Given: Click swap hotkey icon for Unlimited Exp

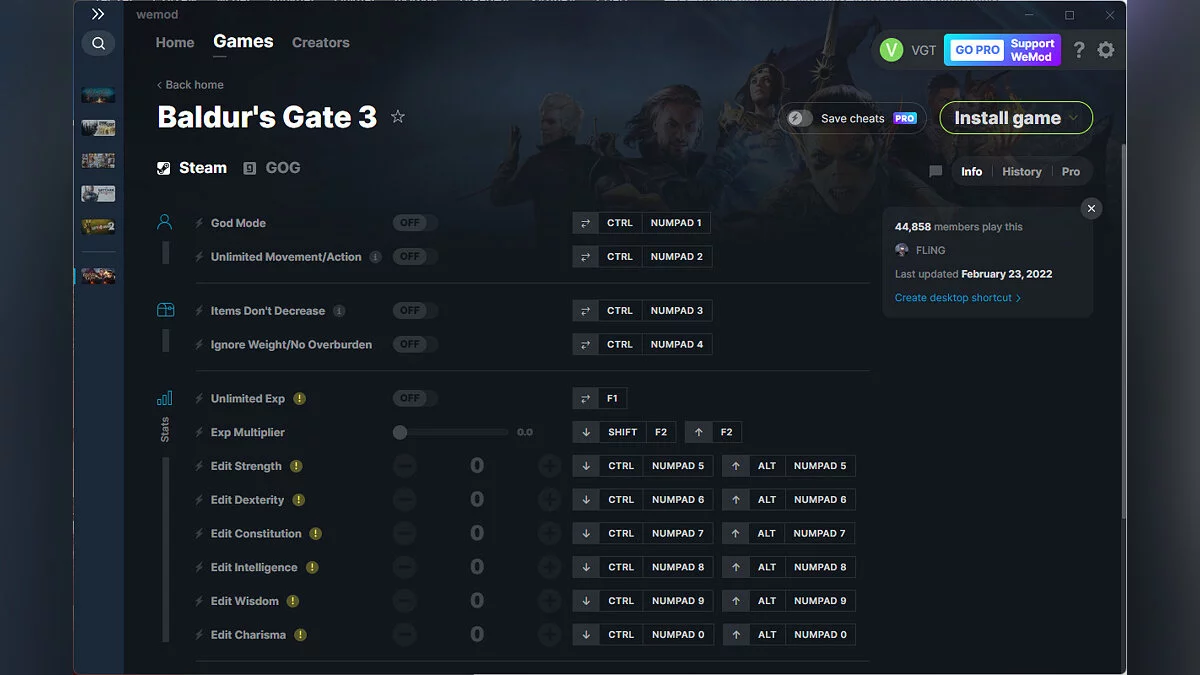Looking at the screenshot, I should tap(585, 398).
